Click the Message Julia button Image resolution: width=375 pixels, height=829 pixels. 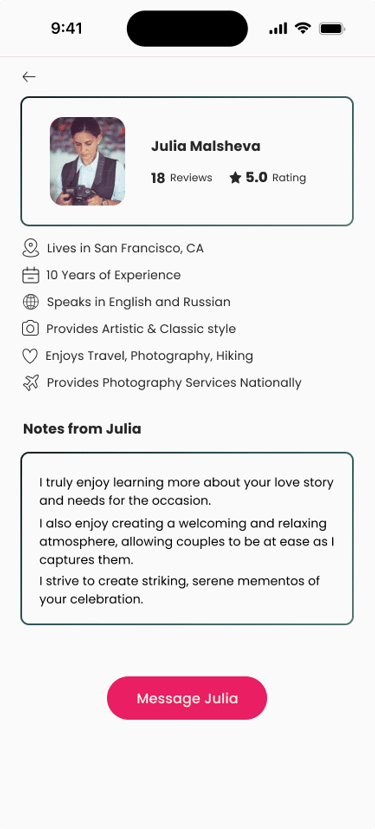(187, 698)
